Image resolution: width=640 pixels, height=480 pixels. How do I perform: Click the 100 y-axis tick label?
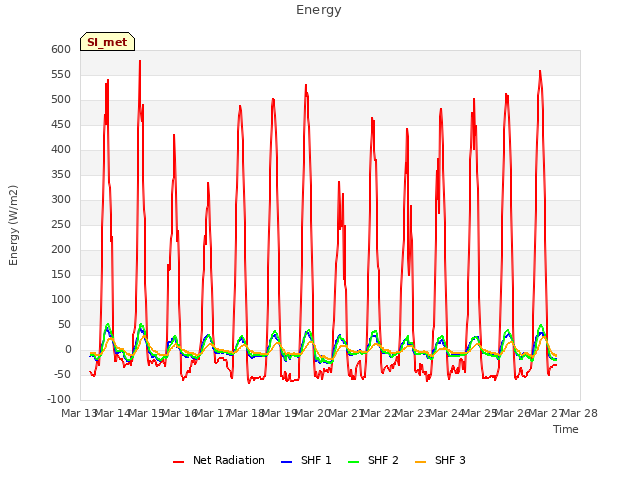61,300
